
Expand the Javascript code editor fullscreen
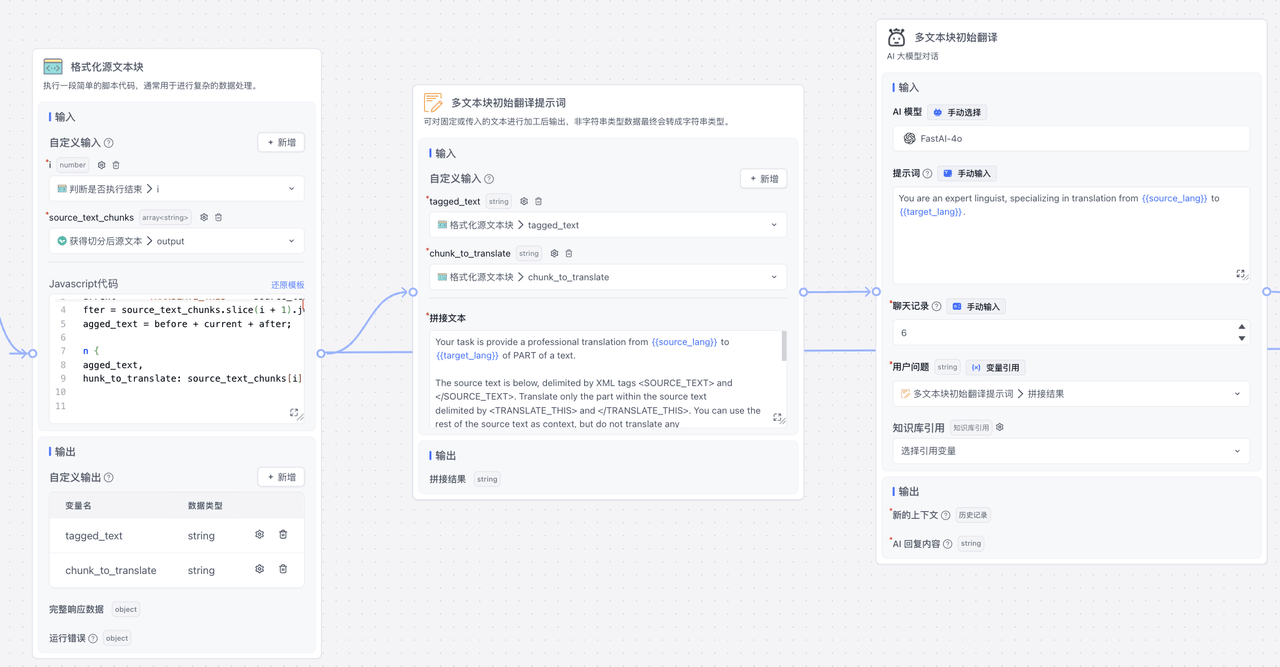tap(294, 412)
